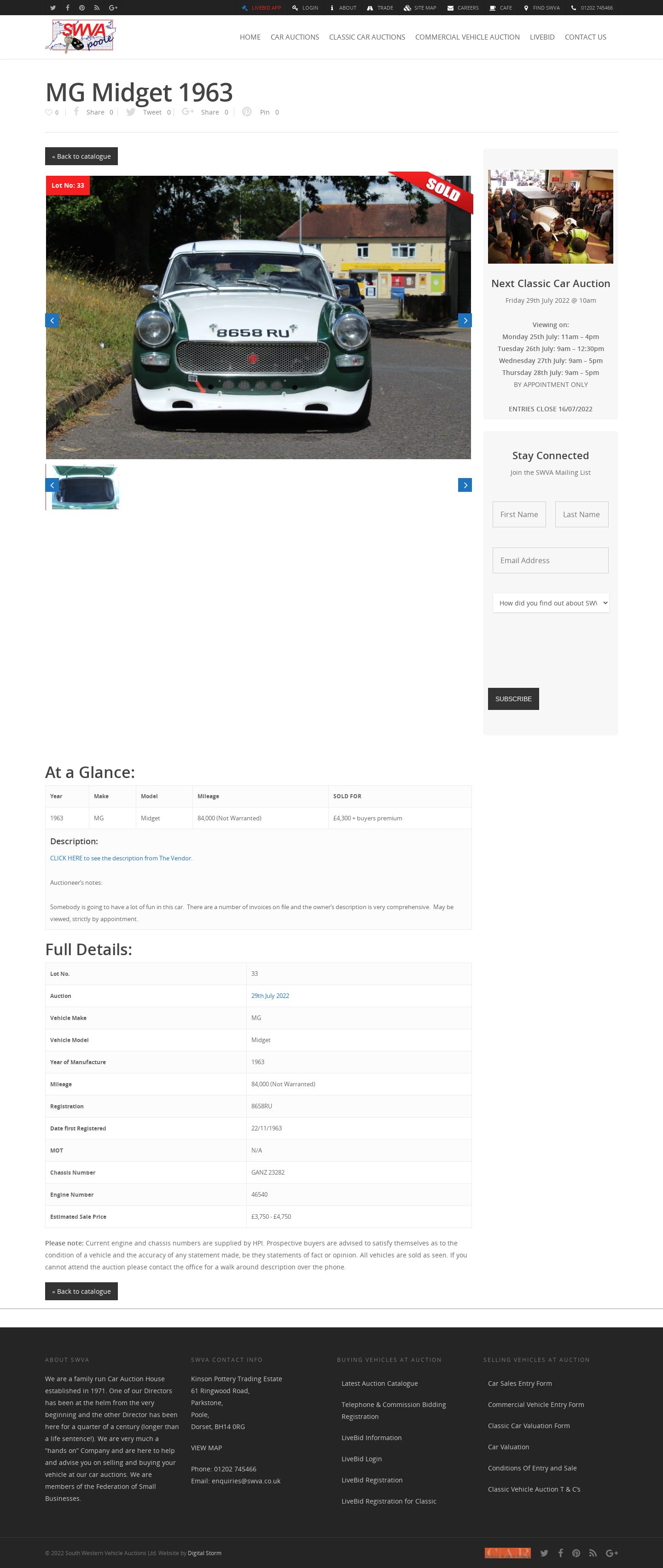Open the LIVEBID menu item

click(542, 37)
